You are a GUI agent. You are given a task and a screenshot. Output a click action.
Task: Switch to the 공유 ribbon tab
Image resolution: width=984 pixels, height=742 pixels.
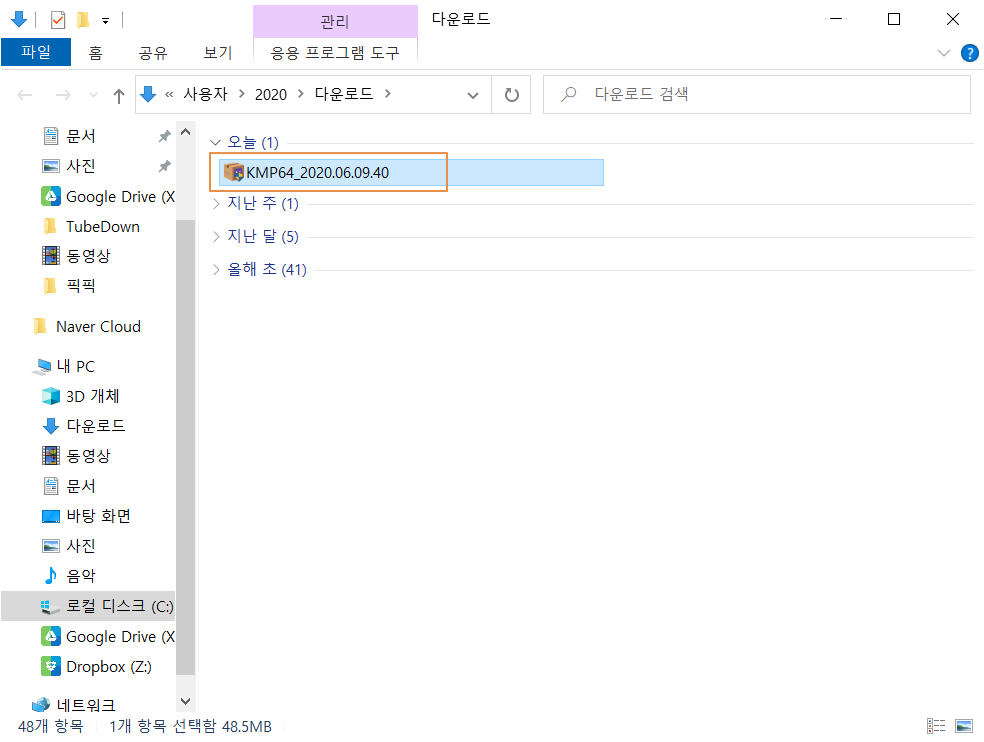pyautogui.click(x=153, y=53)
